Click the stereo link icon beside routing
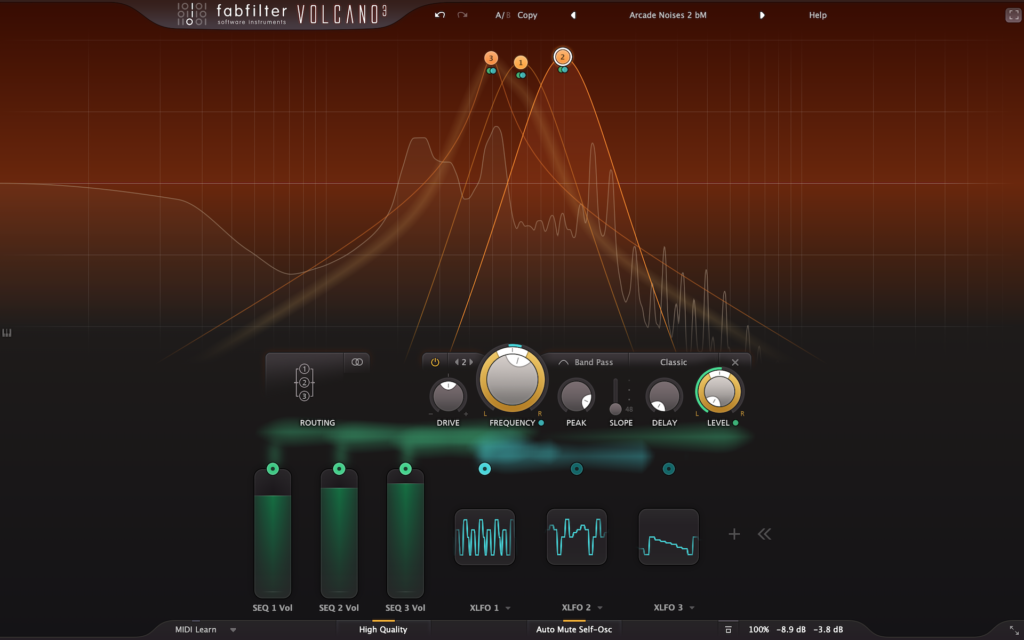 [356, 362]
